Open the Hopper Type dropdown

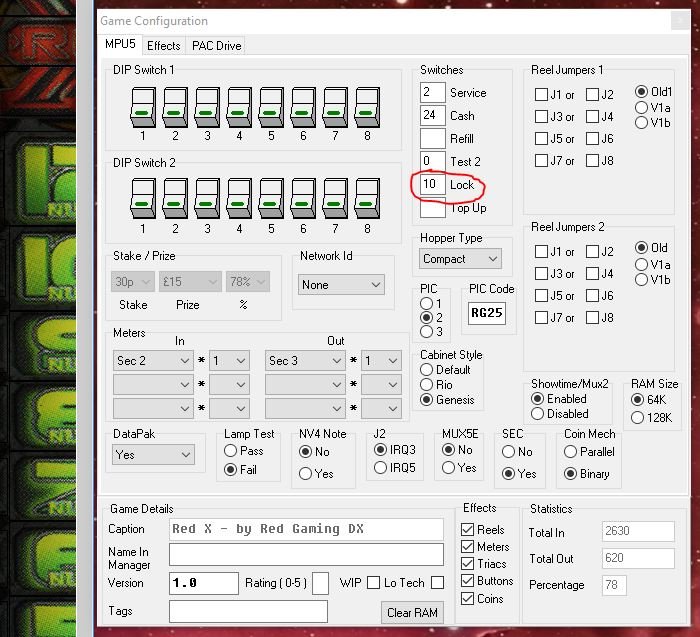[x=460, y=258]
